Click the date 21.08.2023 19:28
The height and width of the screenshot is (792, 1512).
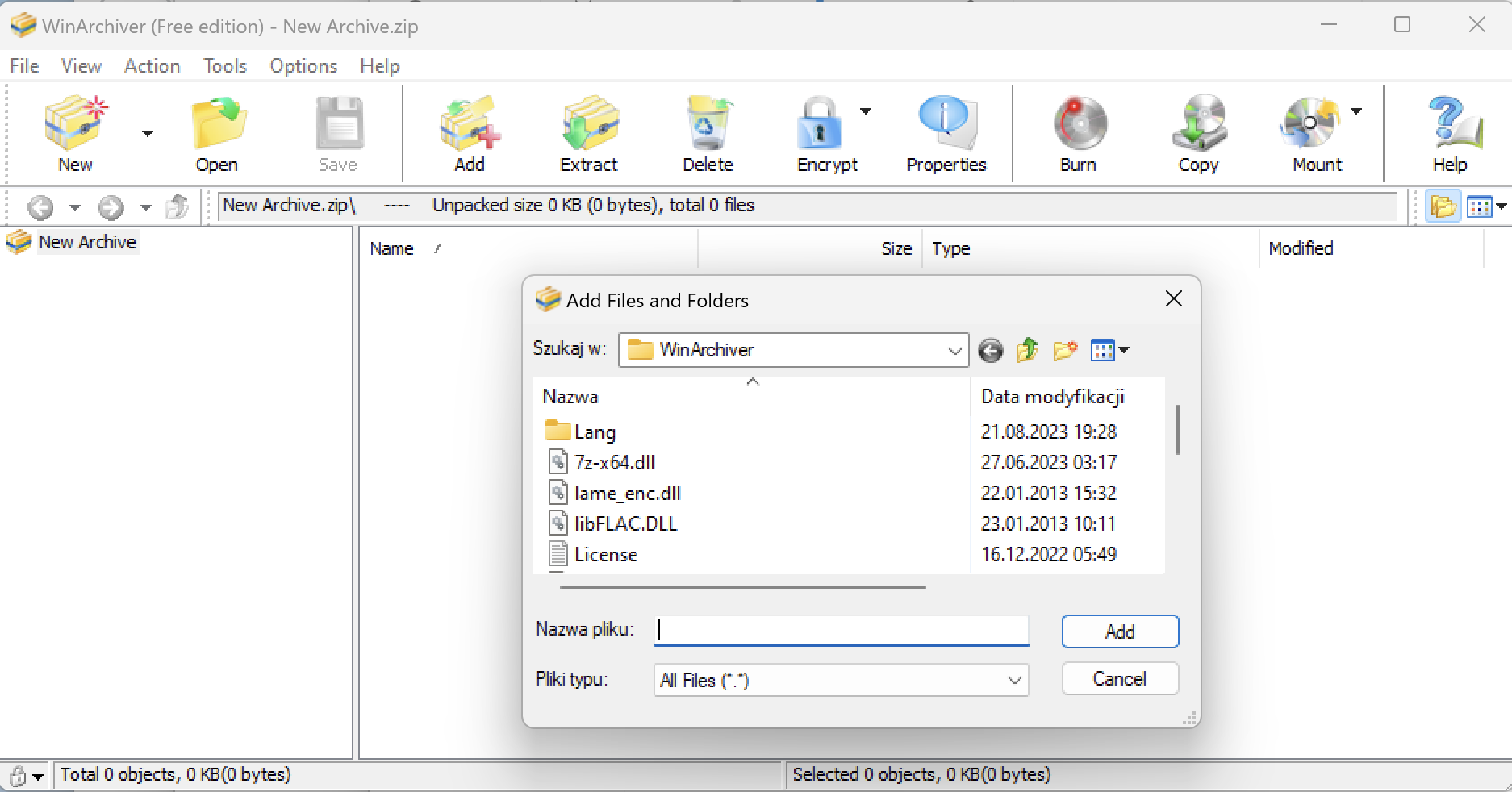(1049, 431)
